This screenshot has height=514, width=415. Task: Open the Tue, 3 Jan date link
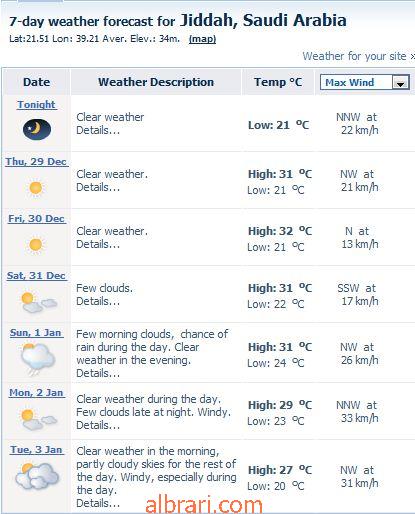tap(36, 449)
